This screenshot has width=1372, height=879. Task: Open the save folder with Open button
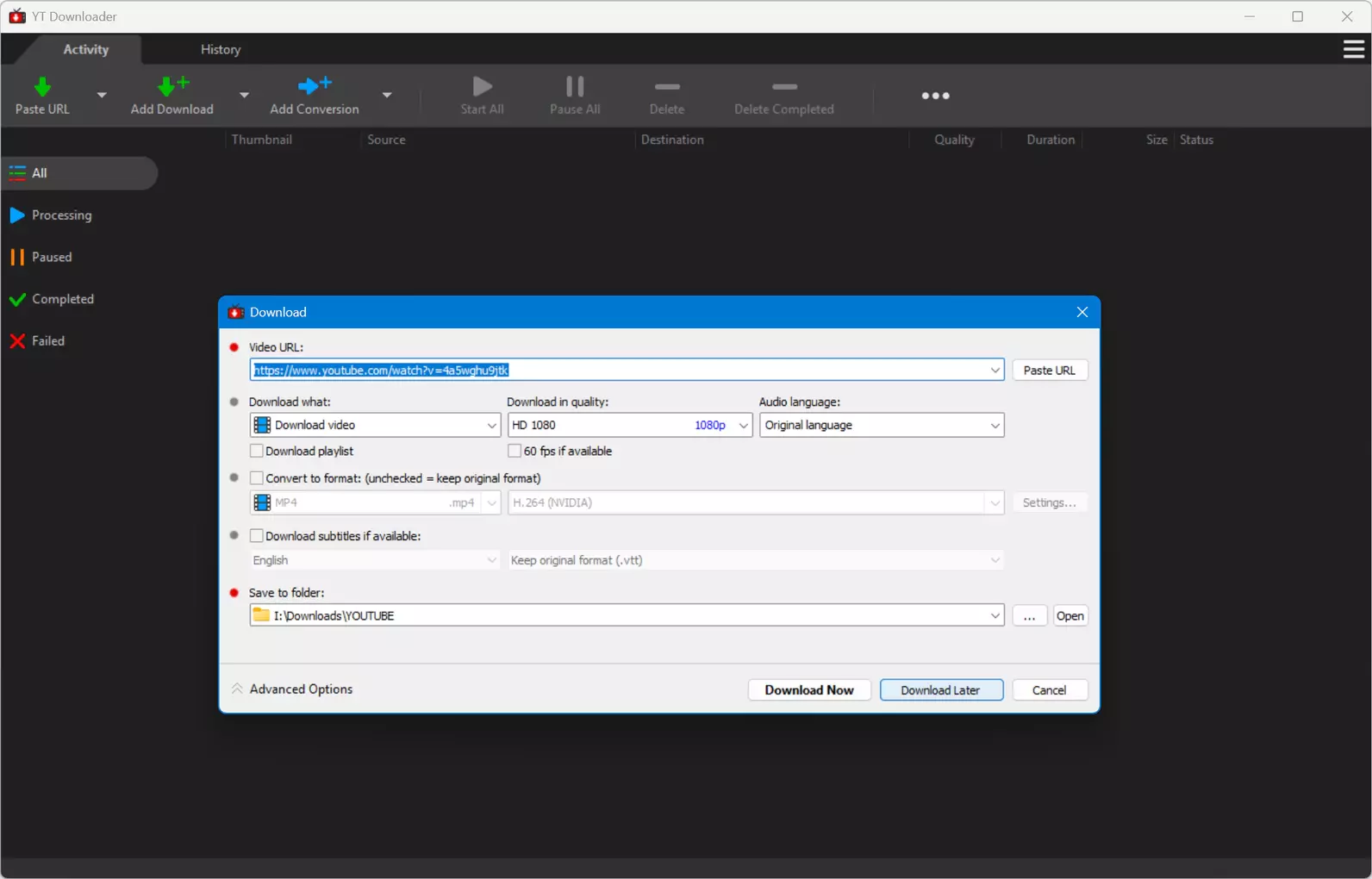[1070, 616]
